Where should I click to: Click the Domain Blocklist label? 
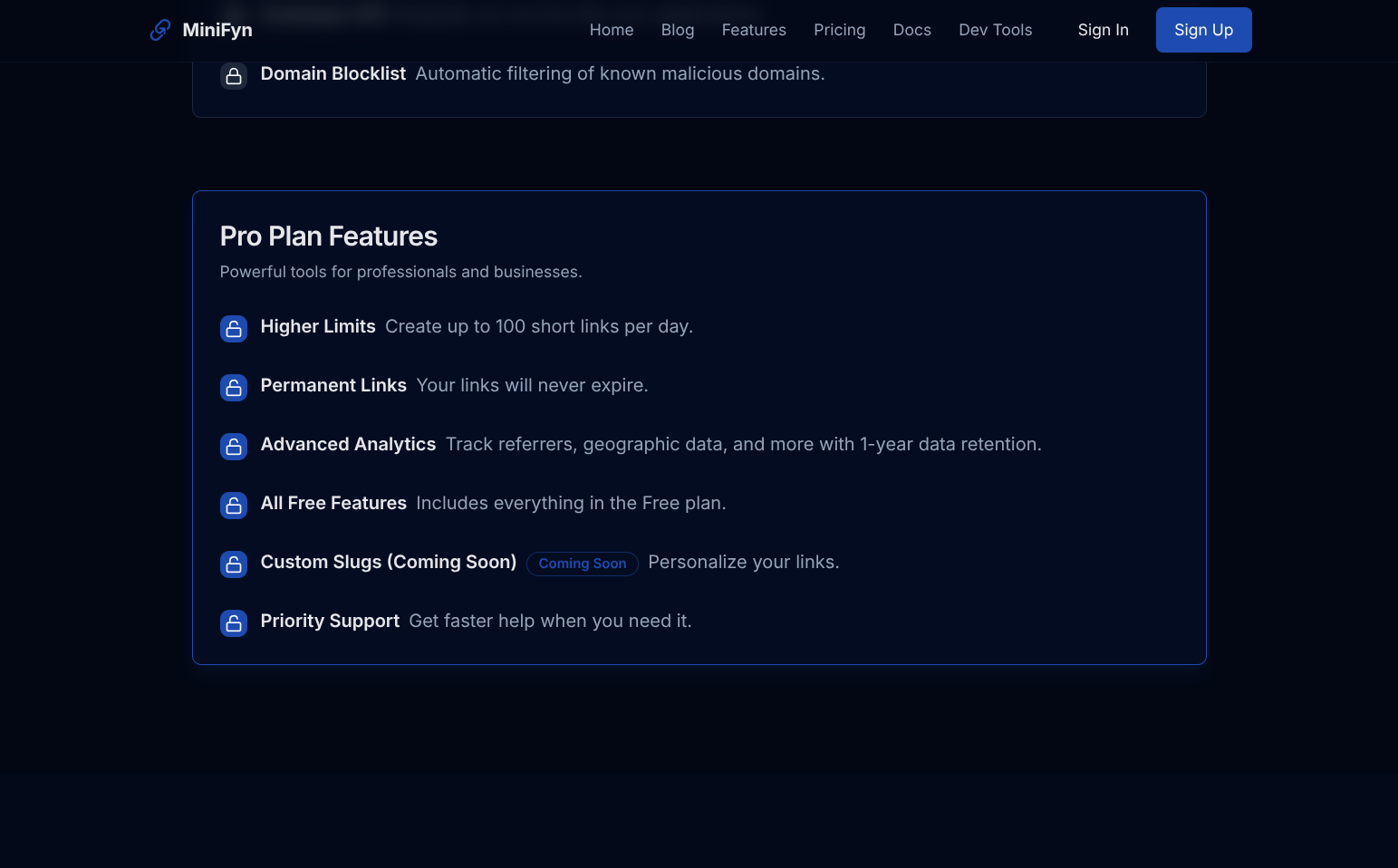click(x=333, y=73)
